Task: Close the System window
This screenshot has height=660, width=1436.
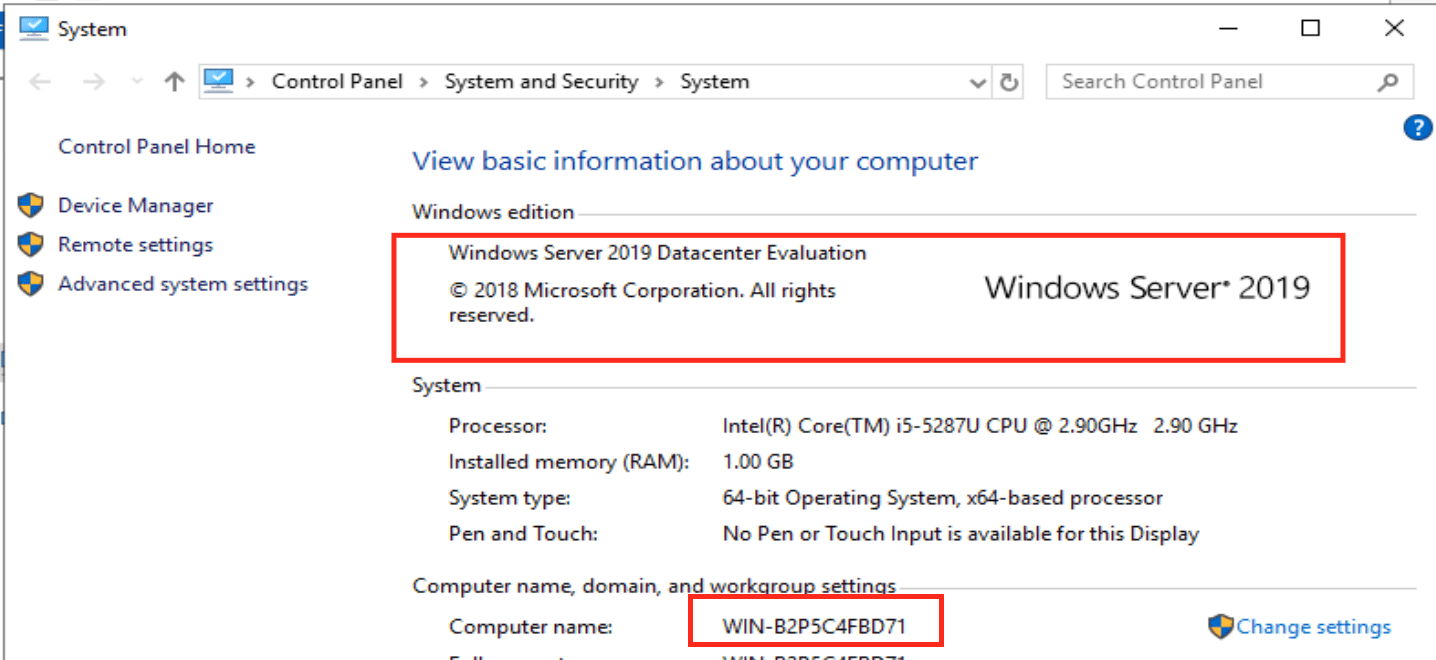Action: pyautogui.click(x=1394, y=29)
